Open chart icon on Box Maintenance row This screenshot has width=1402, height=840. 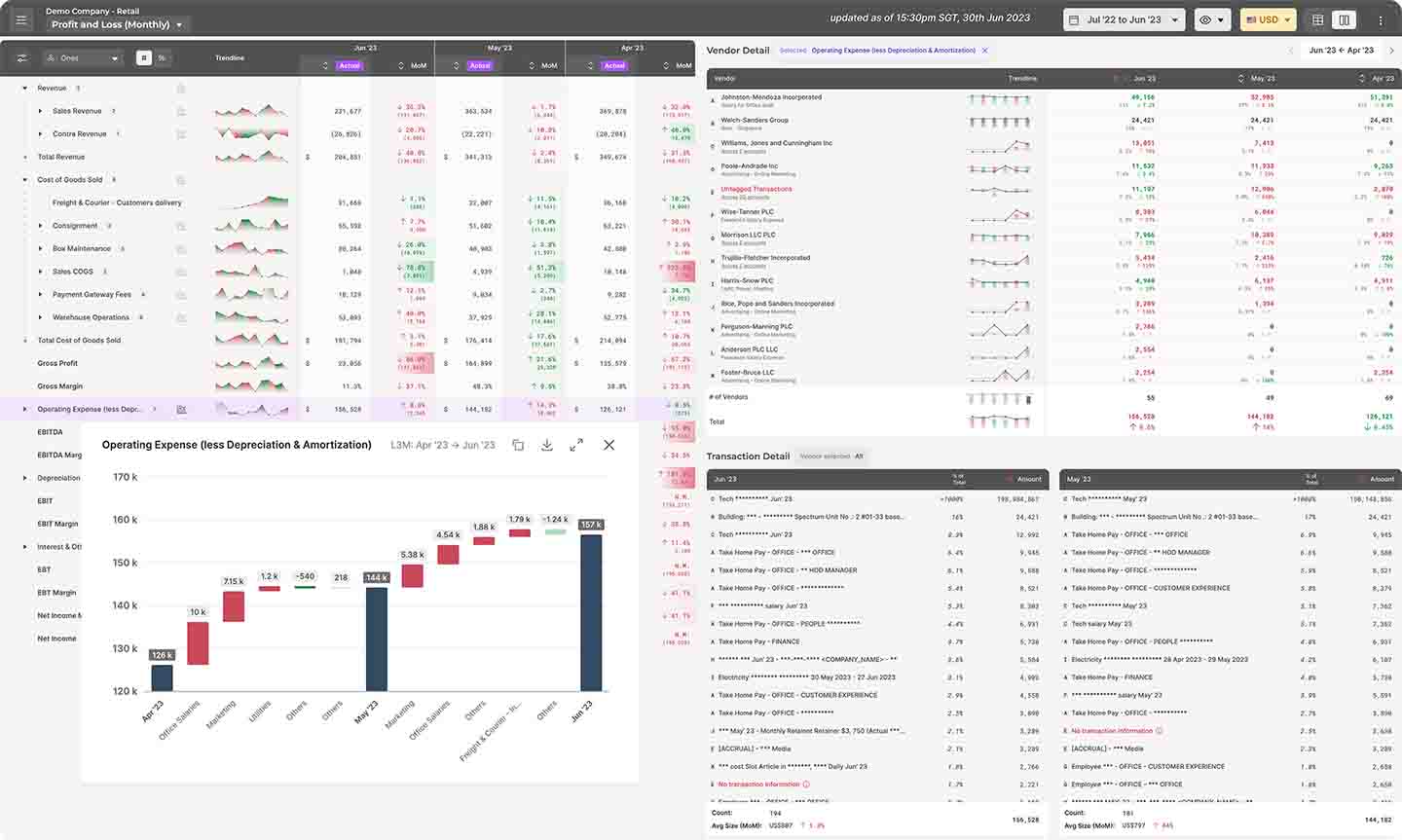click(181, 248)
